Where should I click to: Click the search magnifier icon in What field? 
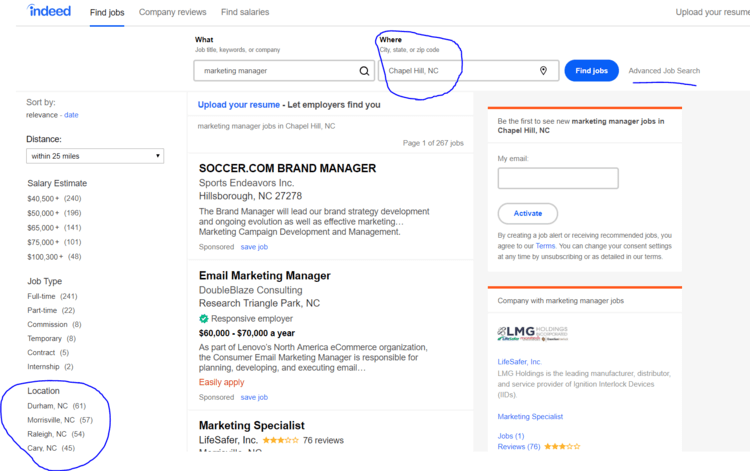tap(364, 71)
